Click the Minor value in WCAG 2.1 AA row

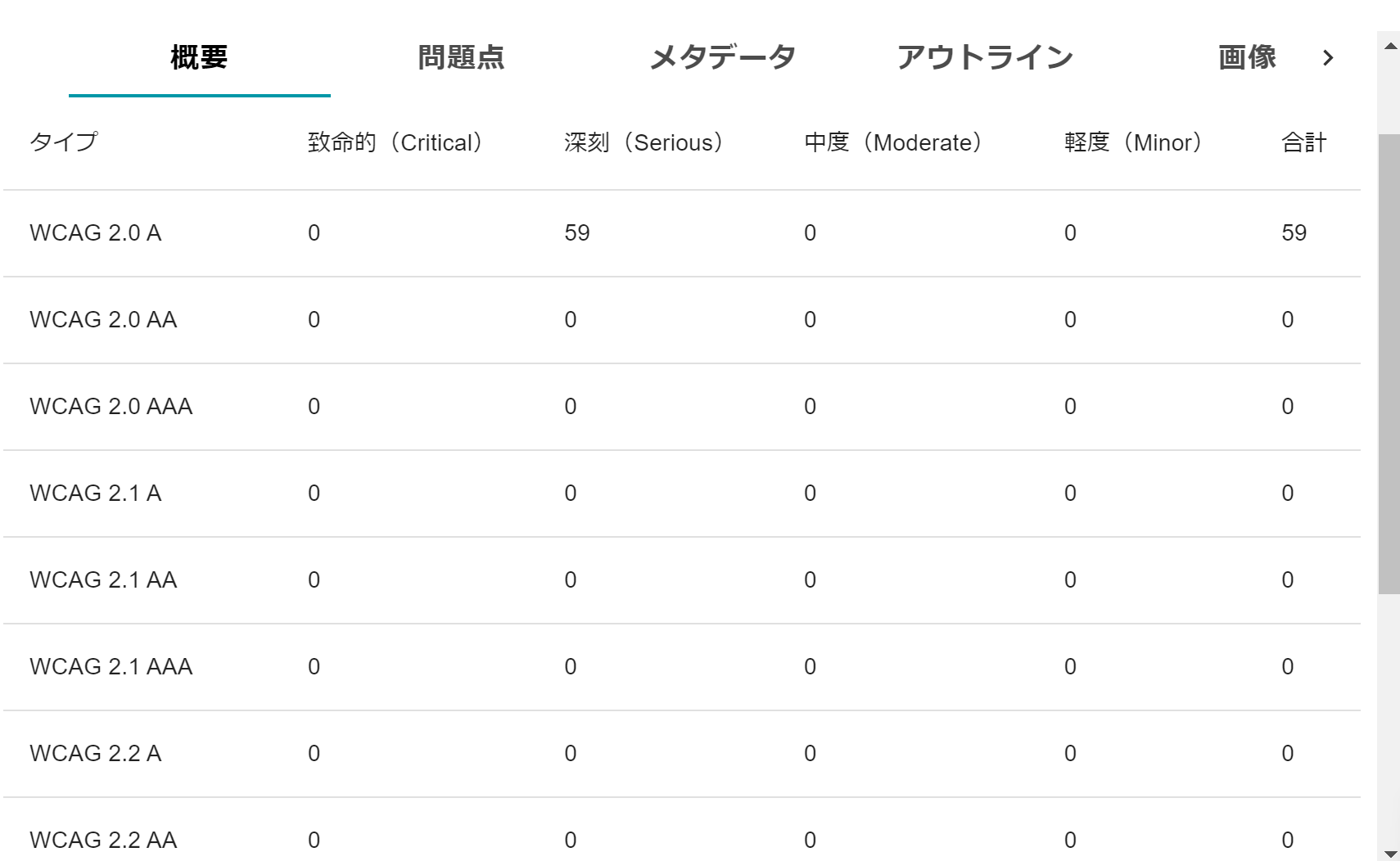1070,580
